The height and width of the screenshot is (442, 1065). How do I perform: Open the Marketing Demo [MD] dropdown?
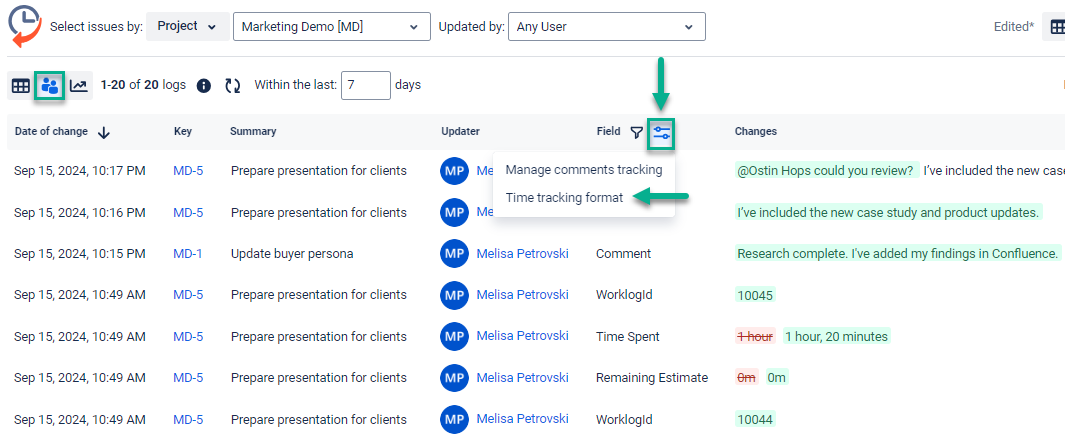pyautogui.click(x=331, y=27)
